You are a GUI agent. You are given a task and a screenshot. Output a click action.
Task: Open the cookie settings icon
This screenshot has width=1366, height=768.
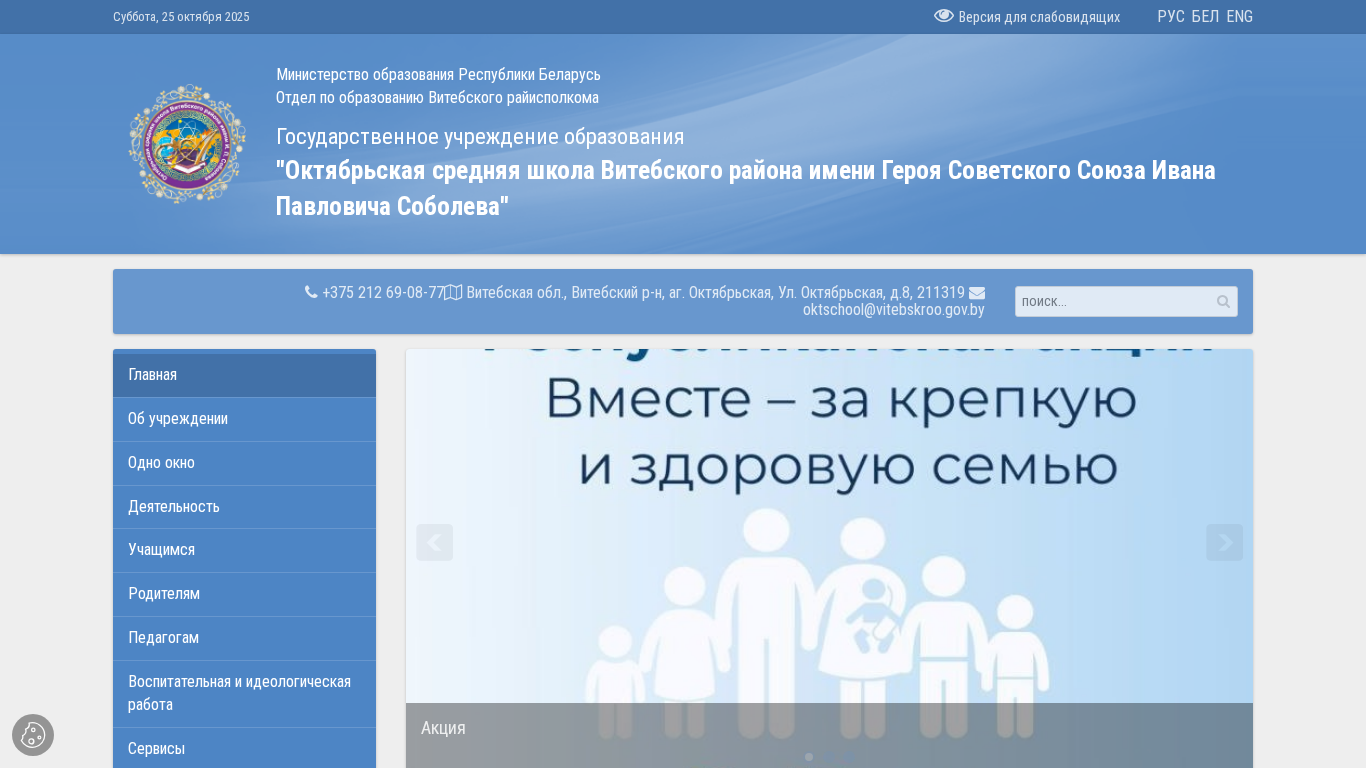coord(33,735)
